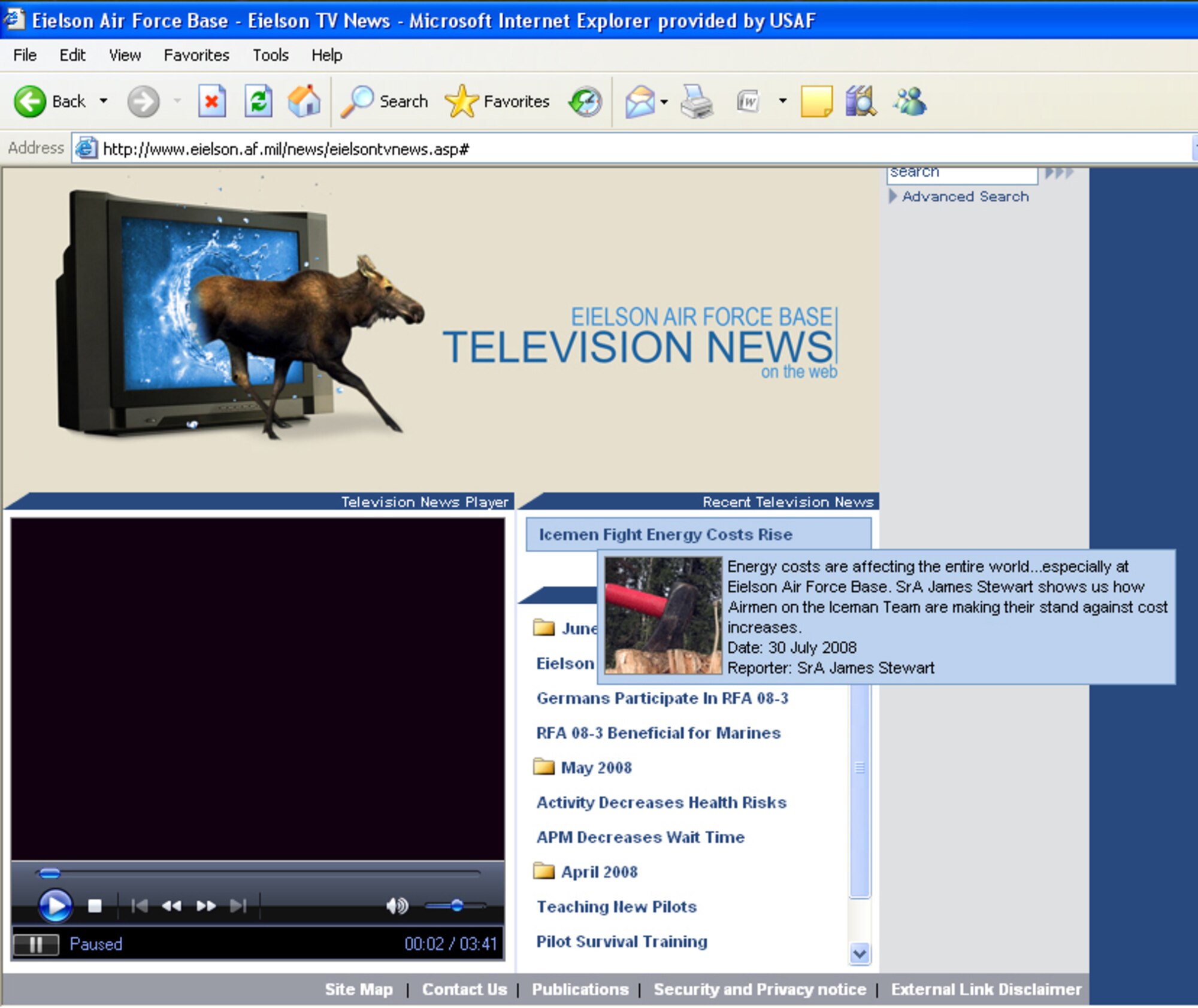Open the Eielson story link

tap(565, 664)
